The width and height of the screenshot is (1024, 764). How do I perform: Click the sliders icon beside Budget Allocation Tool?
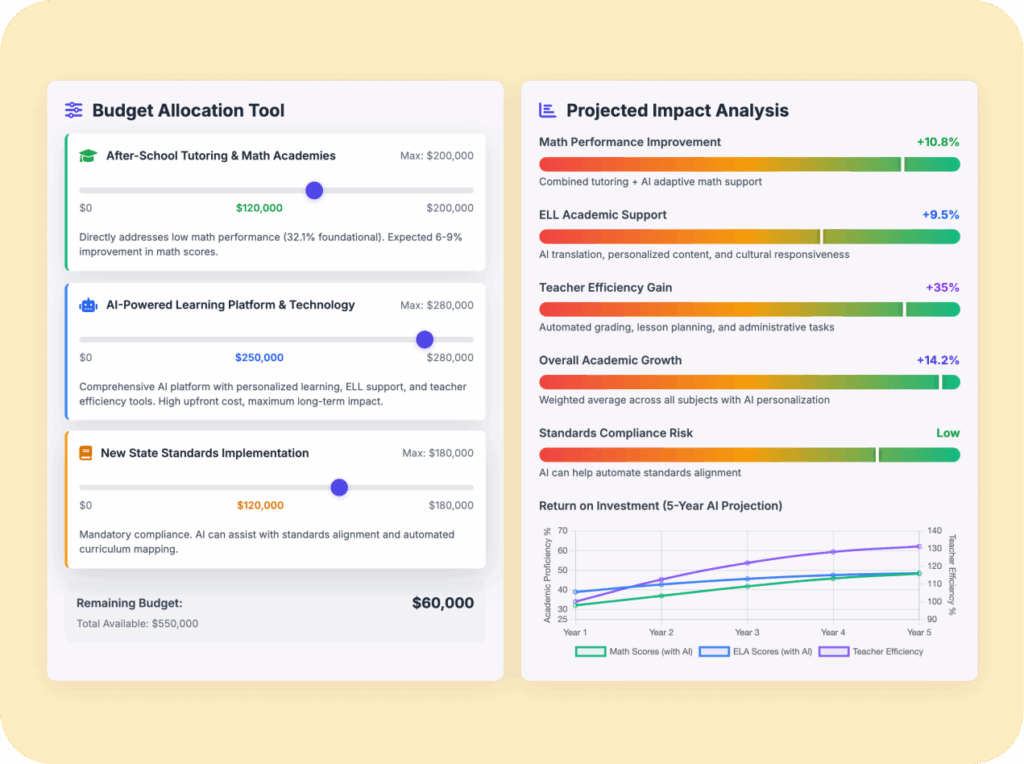[74, 111]
